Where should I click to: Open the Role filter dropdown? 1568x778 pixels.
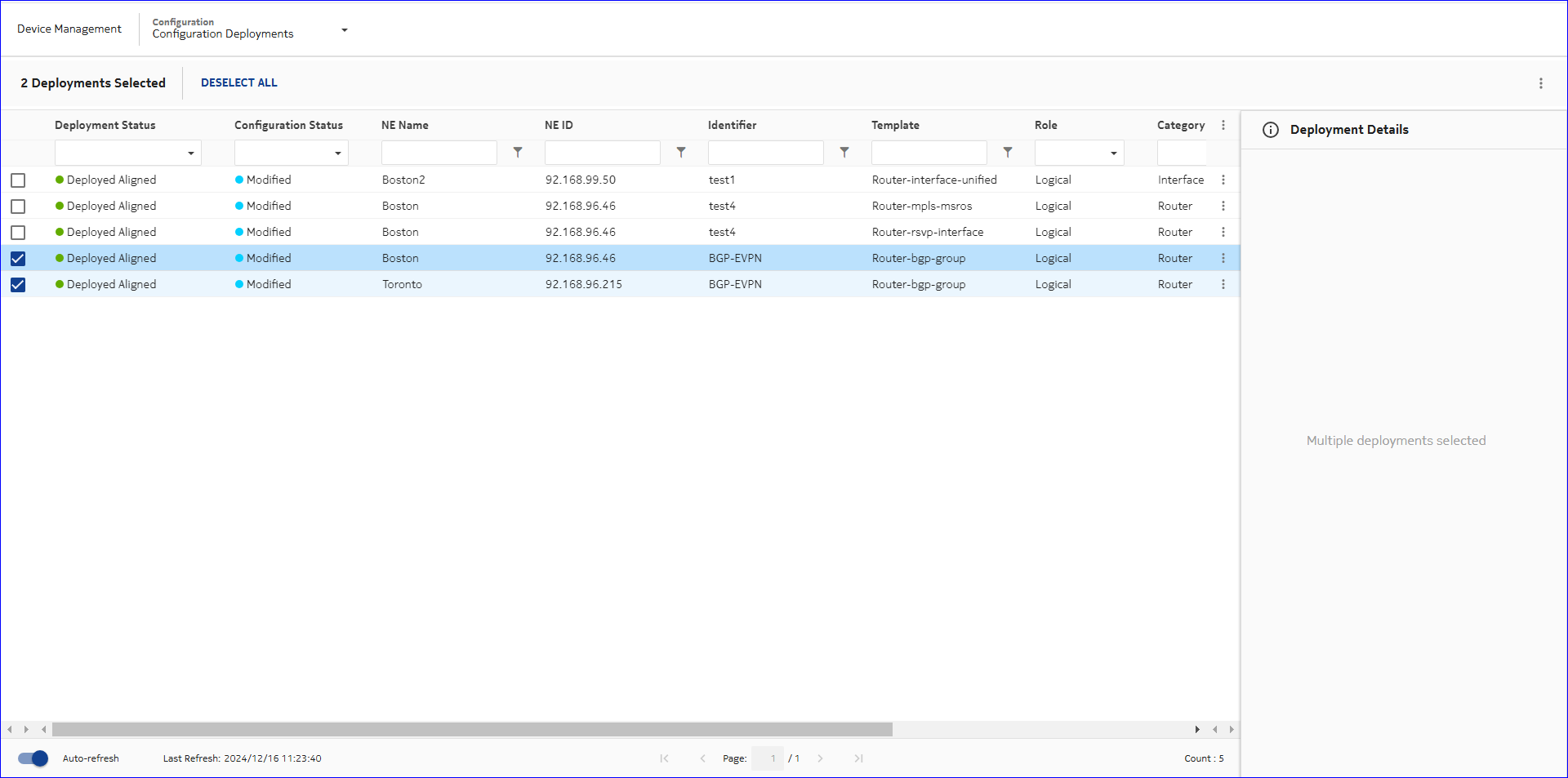1113,153
